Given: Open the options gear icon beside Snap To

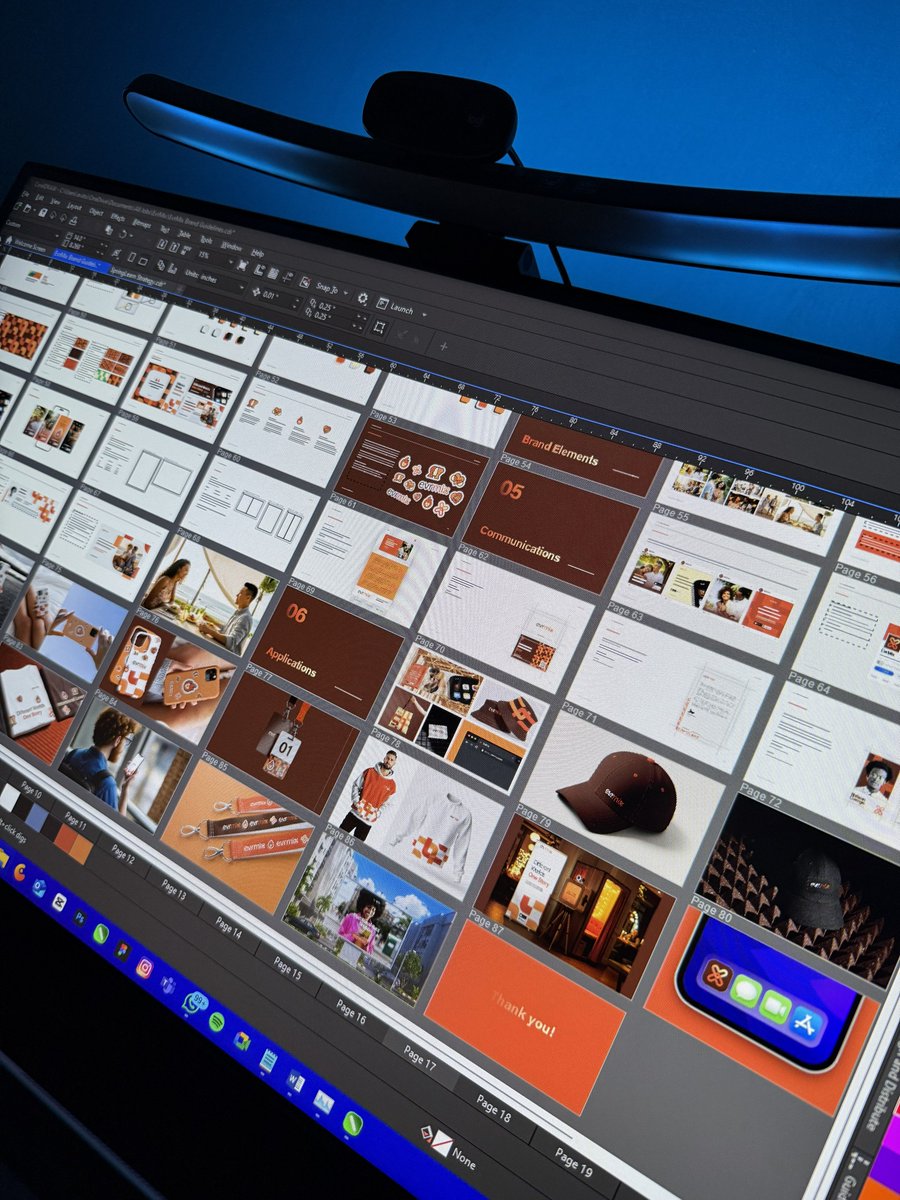Looking at the screenshot, I should 363,299.
